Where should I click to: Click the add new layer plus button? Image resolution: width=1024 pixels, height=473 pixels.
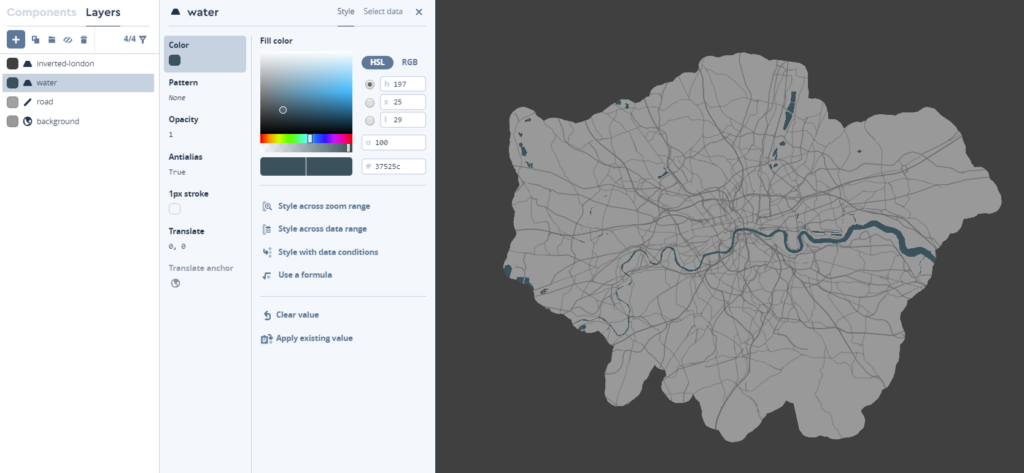click(16, 40)
